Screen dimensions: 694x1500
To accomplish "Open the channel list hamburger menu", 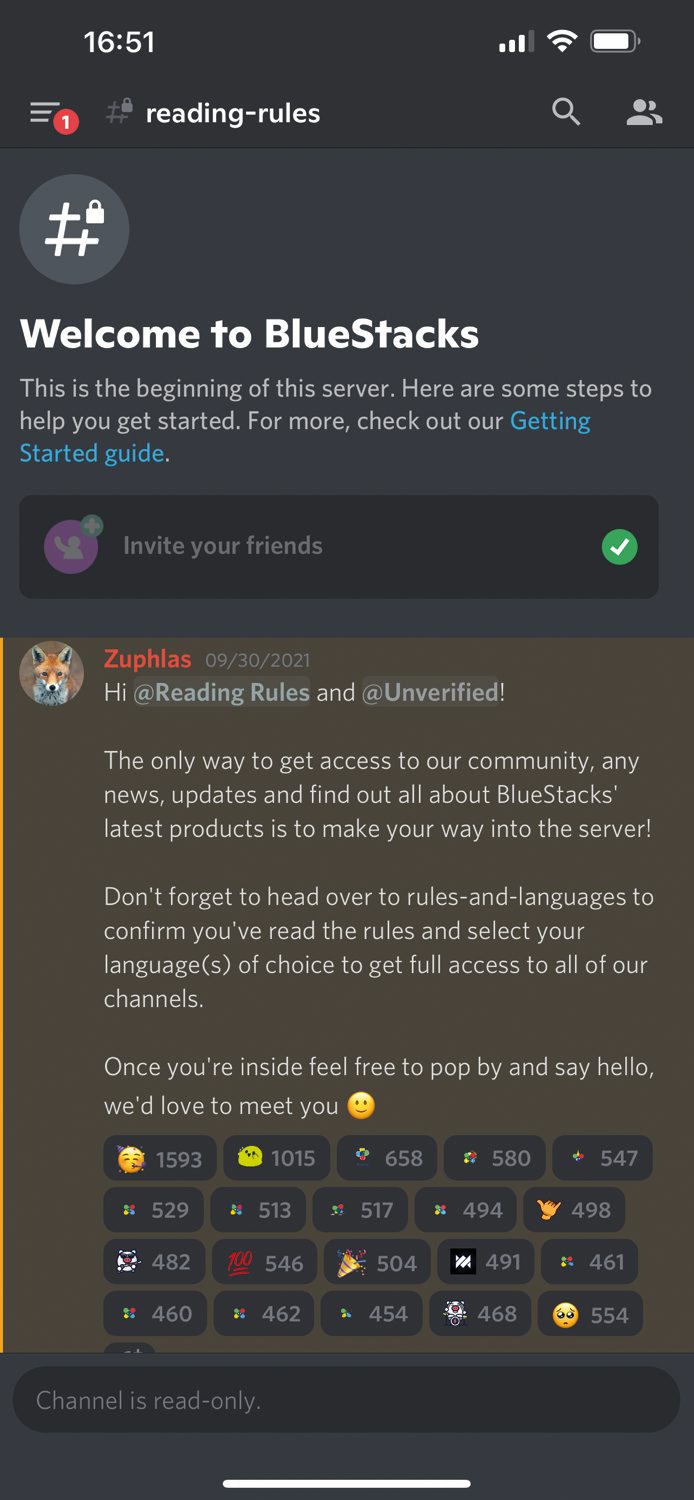I will (46, 113).
